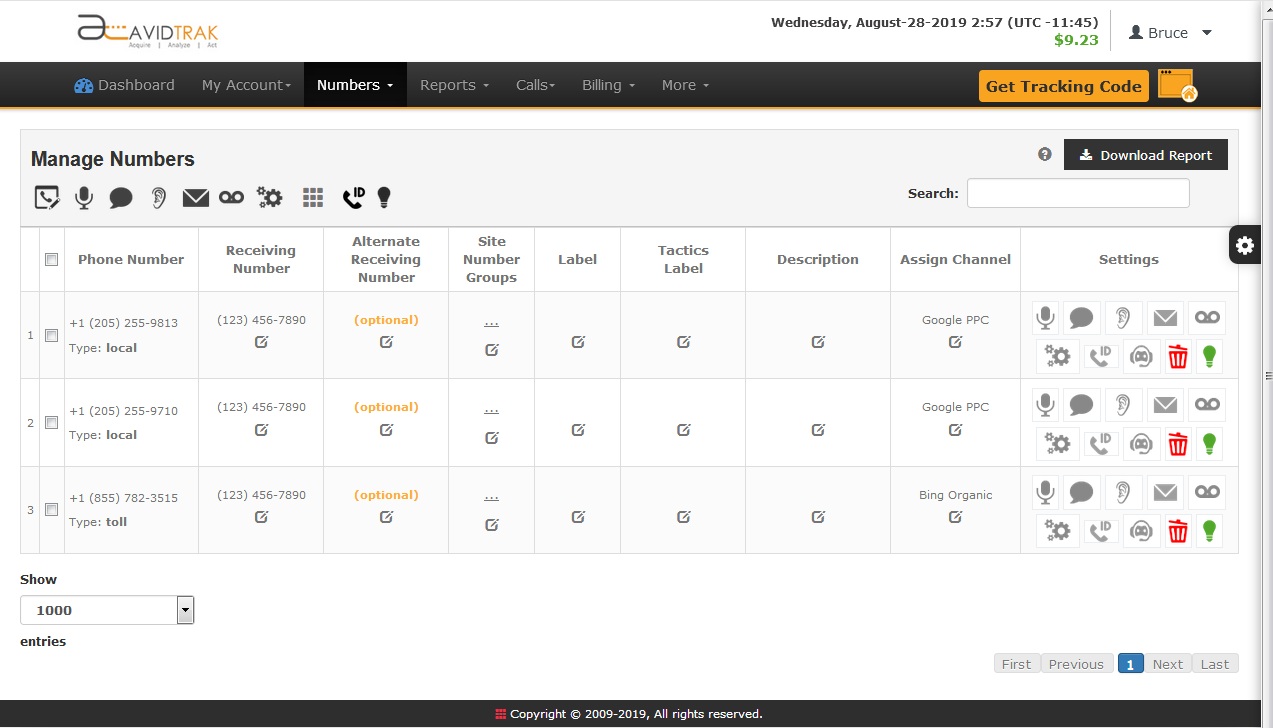Click voicemail setting for number 255-9710
Screen dimensions: 1273x728
pyautogui.click(x=1207, y=405)
